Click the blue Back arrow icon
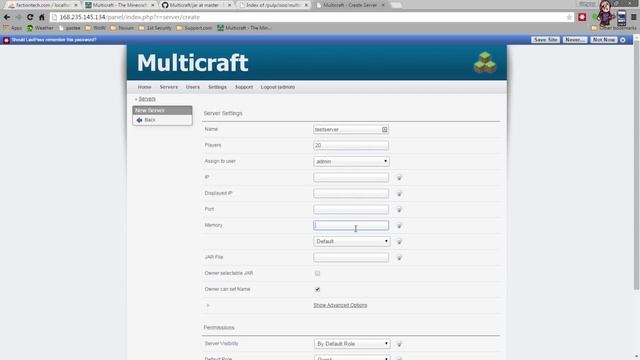The image size is (640, 360). (x=139, y=120)
